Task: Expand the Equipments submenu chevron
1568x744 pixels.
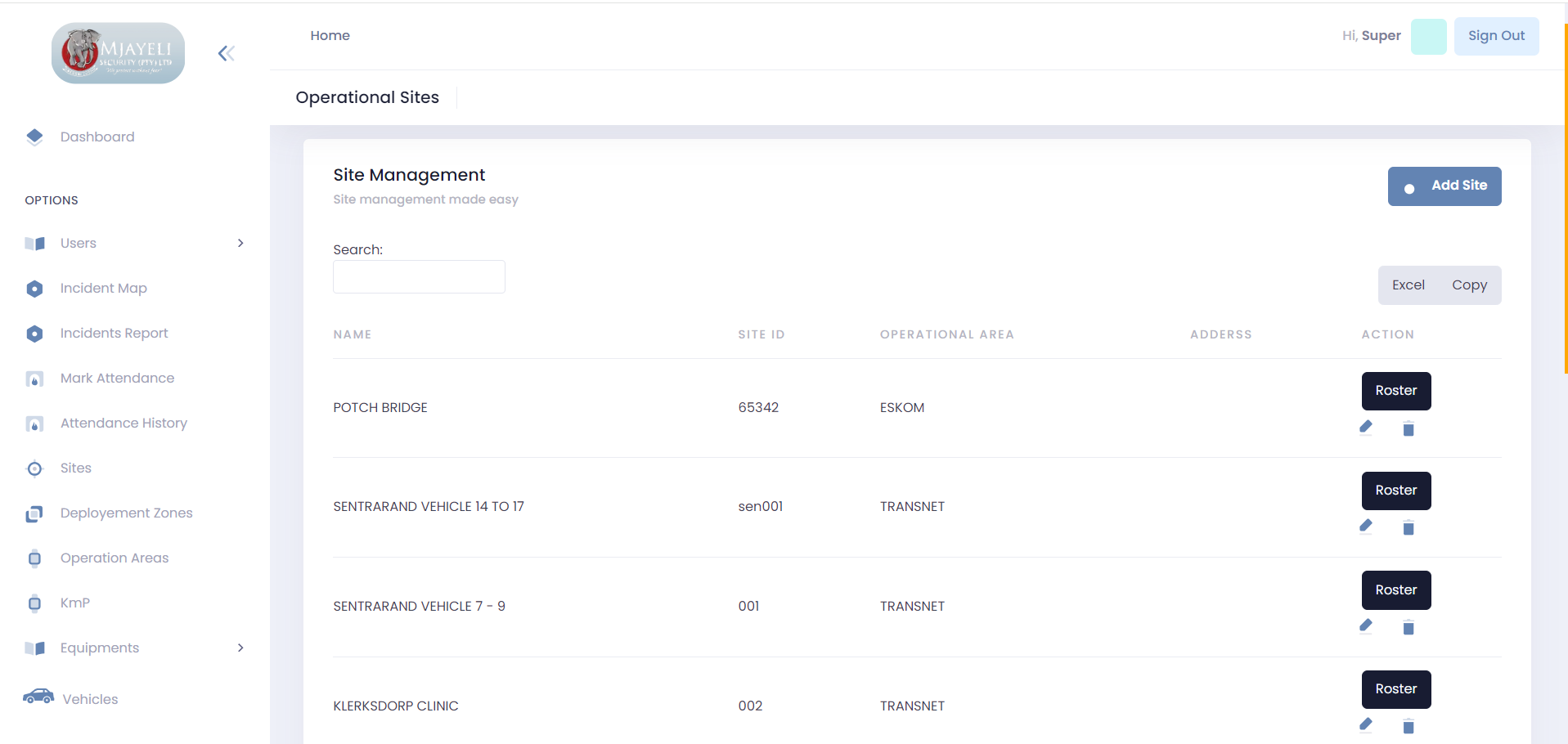Action: click(240, 648)
